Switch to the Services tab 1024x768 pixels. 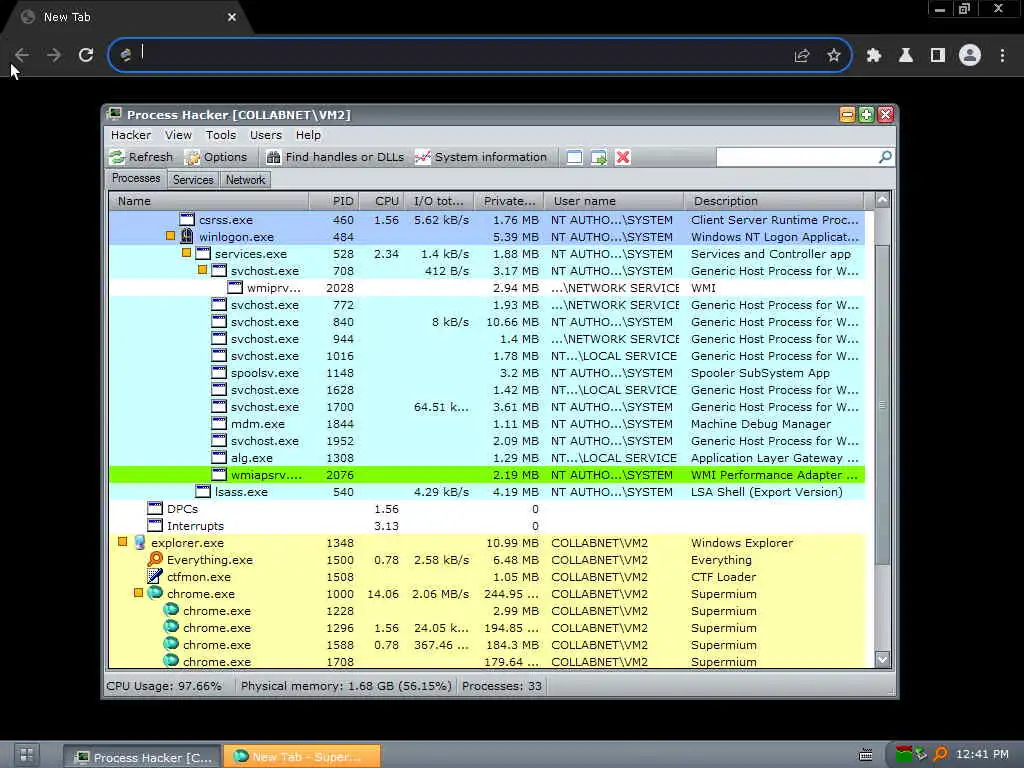193,180
